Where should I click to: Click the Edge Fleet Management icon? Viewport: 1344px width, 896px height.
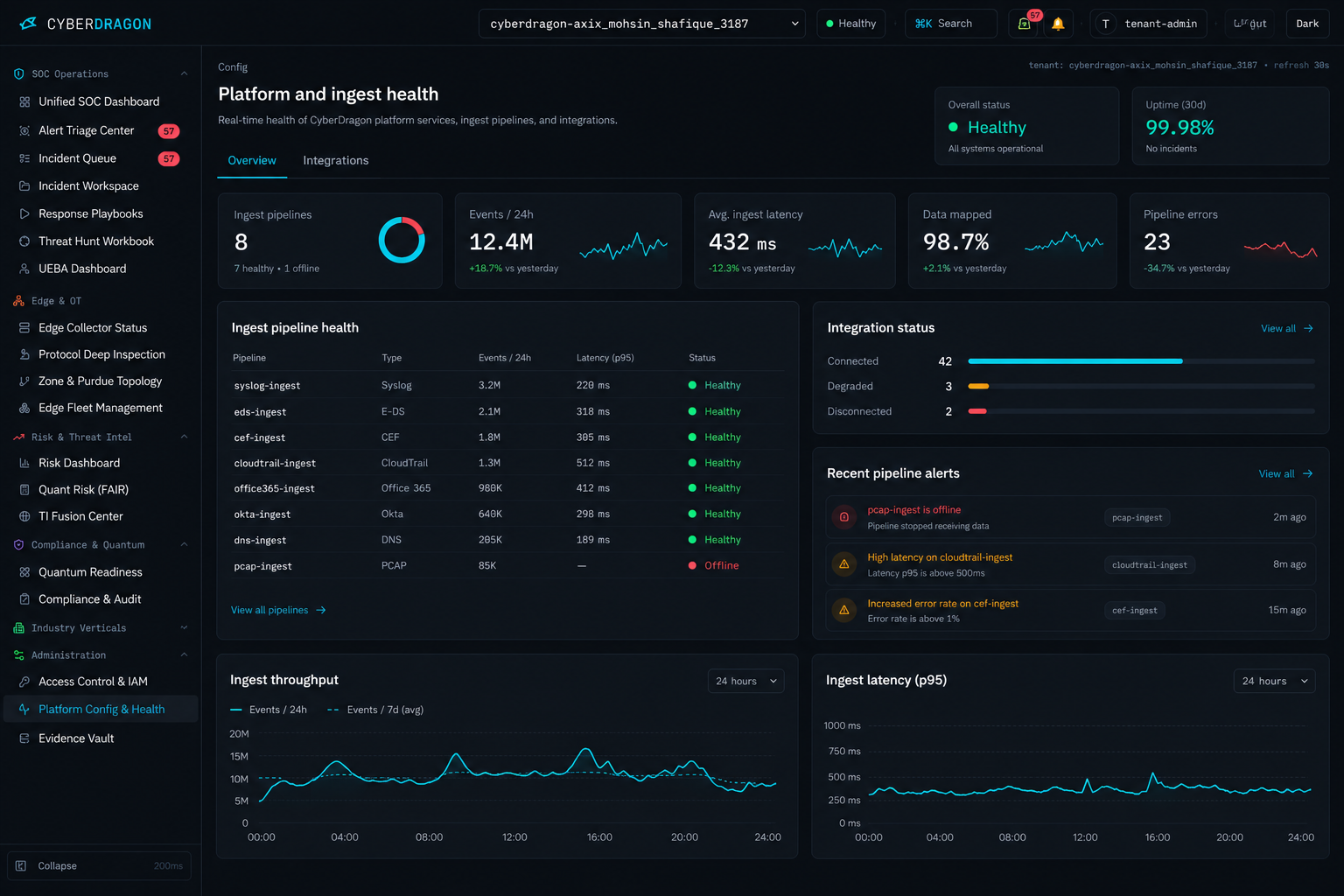(x=24, y=408)
